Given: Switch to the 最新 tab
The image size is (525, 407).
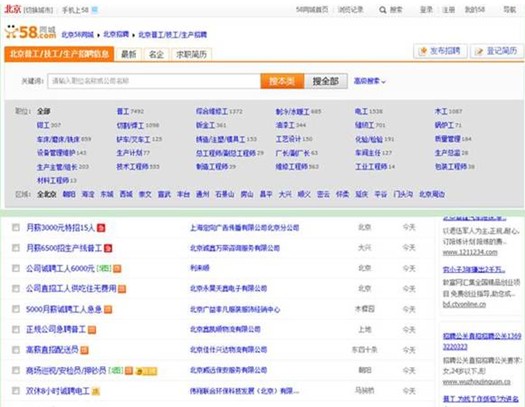Looking at the screenshot, I should tap(129, 54).
